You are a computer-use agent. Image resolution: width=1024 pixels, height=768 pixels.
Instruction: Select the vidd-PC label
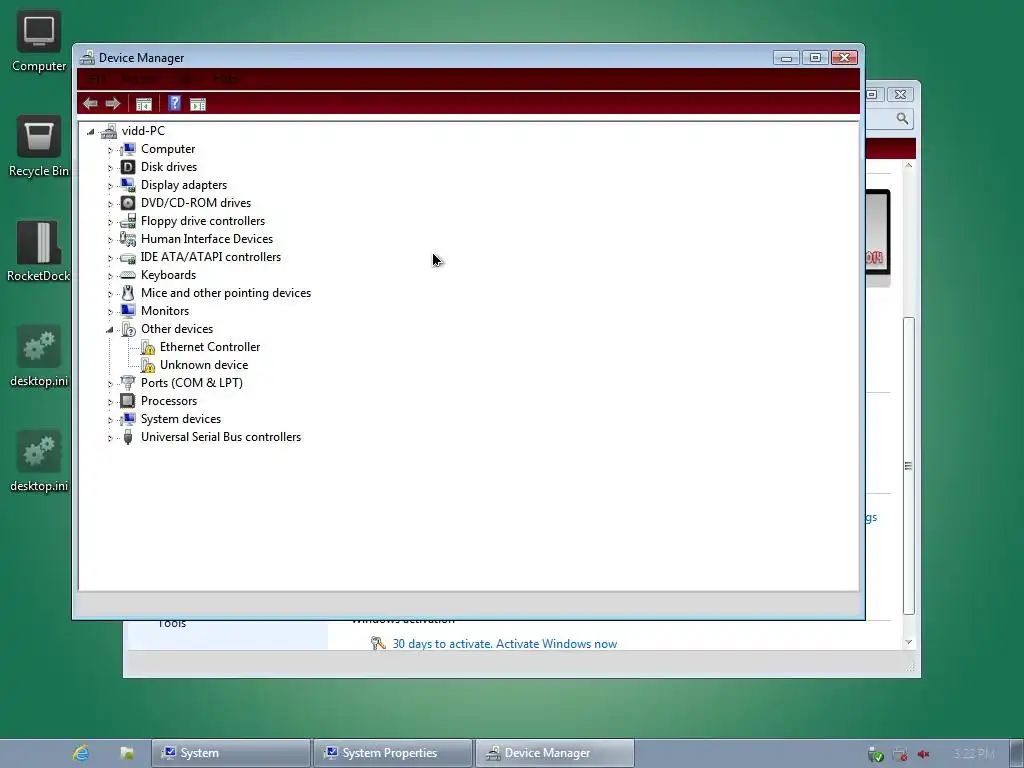[143, 131]
